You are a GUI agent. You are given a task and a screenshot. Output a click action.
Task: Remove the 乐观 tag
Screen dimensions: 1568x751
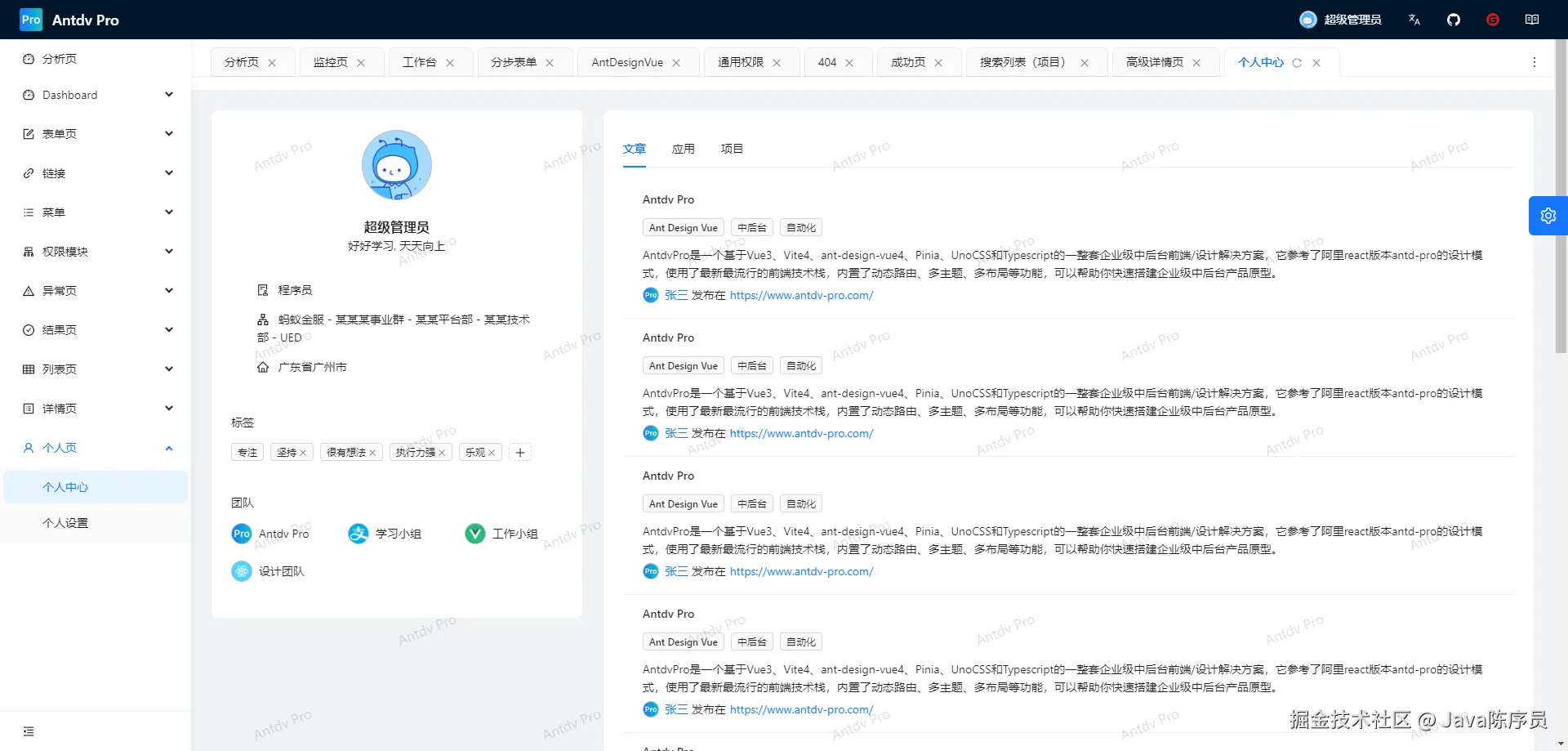coord(492,453)
